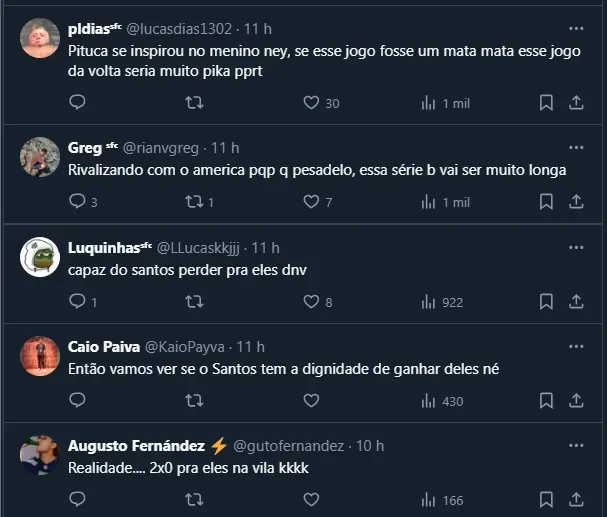Open Augusto Fernández profile name
Screen dimensions: 607x517
[136, 445]
